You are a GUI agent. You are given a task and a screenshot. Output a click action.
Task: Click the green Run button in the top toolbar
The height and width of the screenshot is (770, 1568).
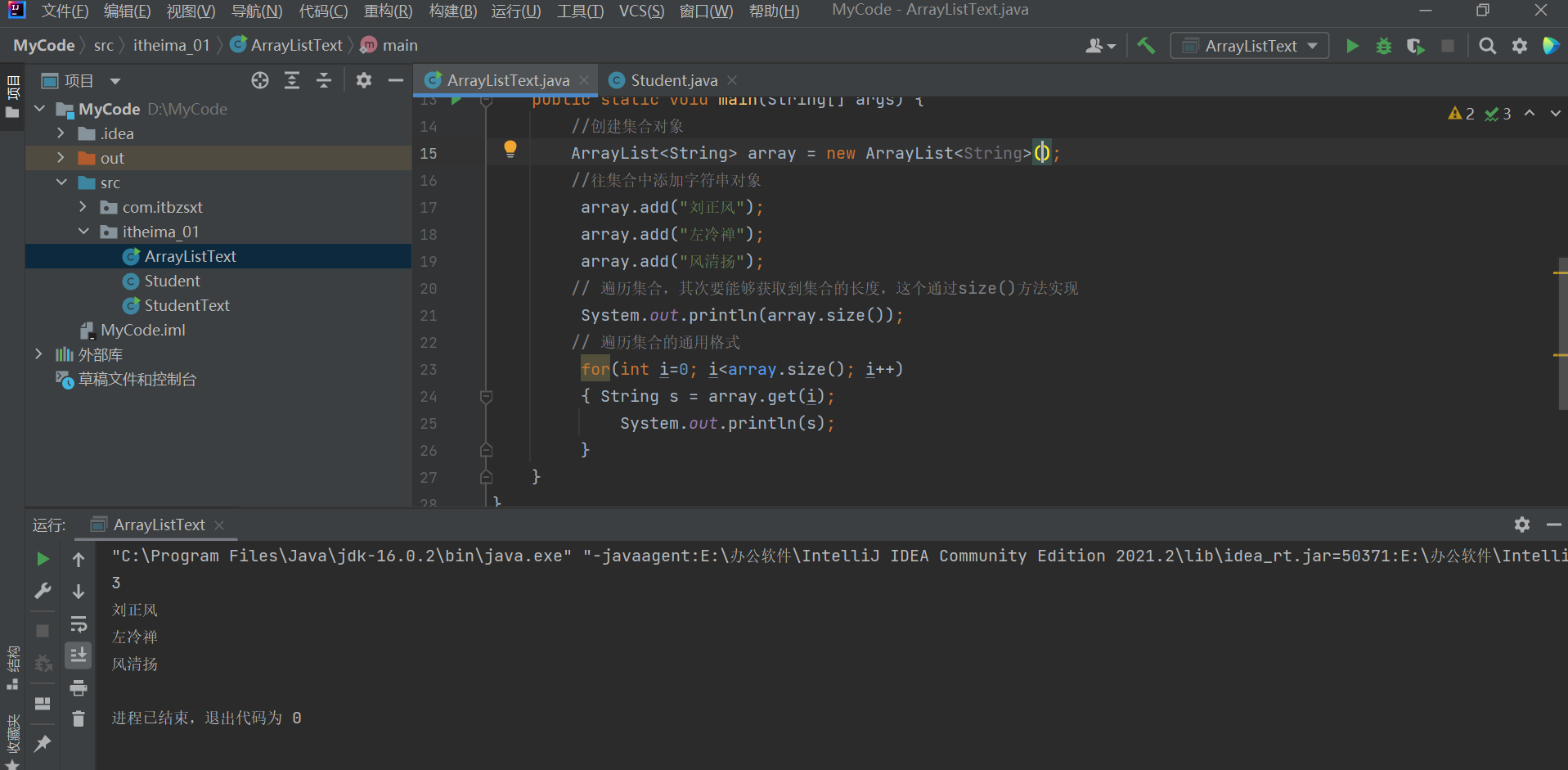point(1352,46)
